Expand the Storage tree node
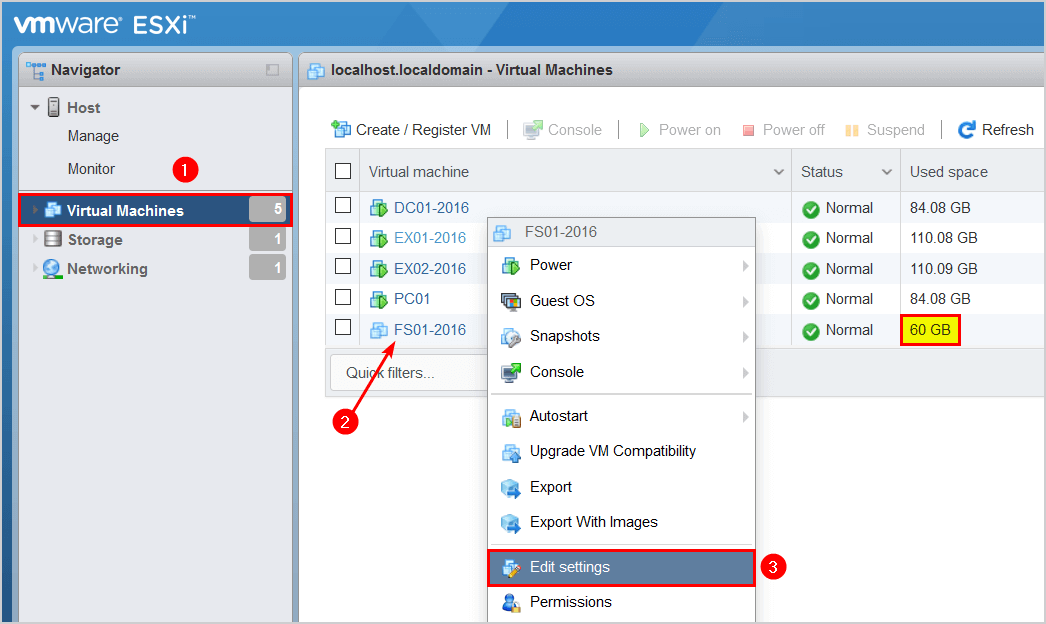The image size is (1046, 624). click(35, 239)
